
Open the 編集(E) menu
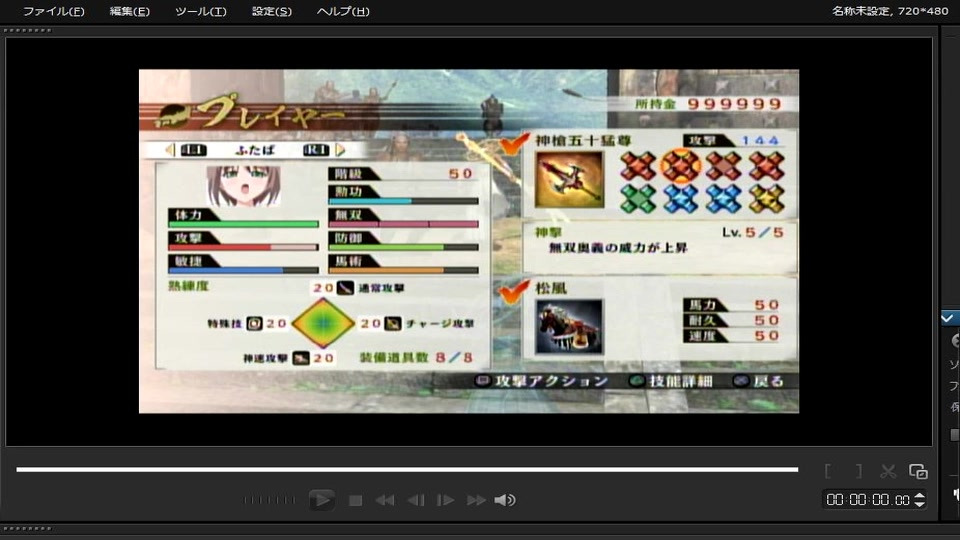tap(129, 11)
